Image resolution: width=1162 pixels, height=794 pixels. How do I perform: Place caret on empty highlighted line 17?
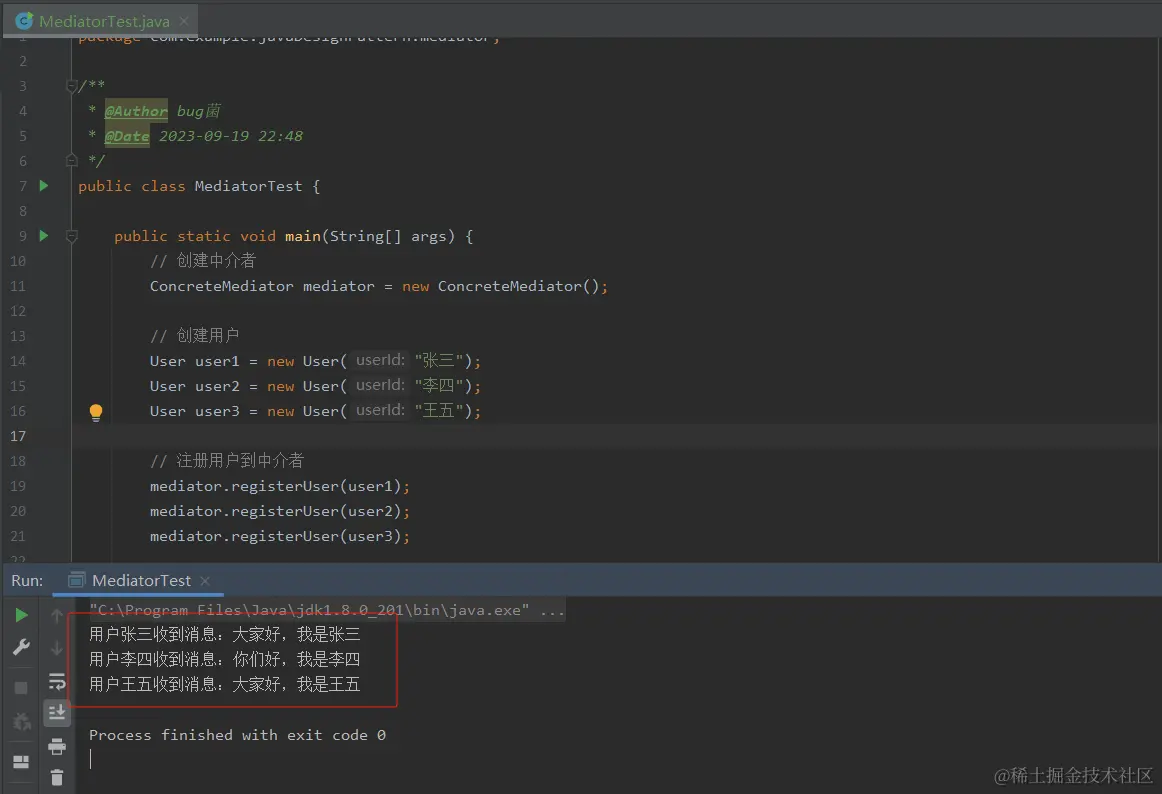point(615,436)
